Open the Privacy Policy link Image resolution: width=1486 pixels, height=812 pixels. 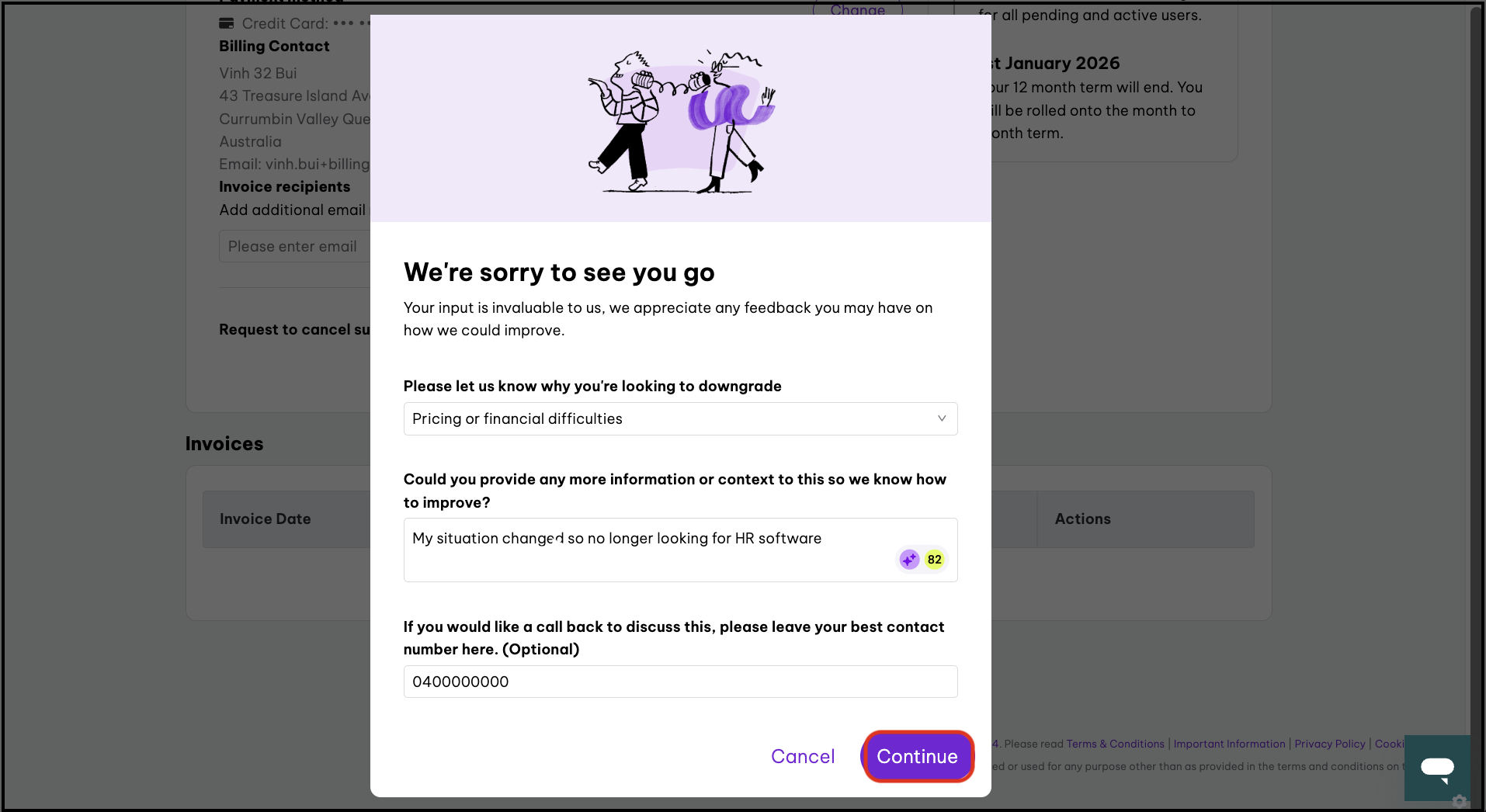click(1329, 744)
